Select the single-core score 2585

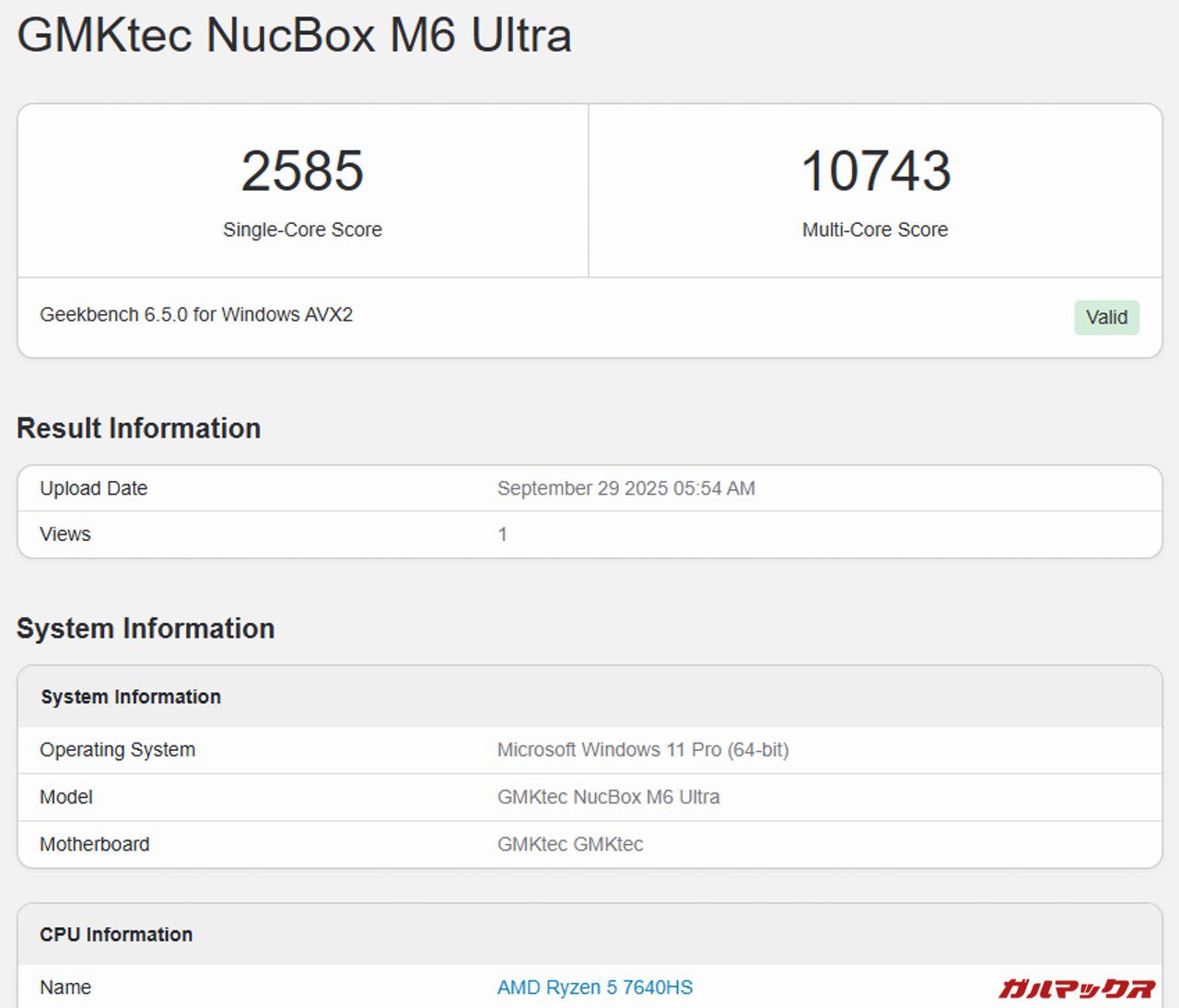(x=302, y=171)
